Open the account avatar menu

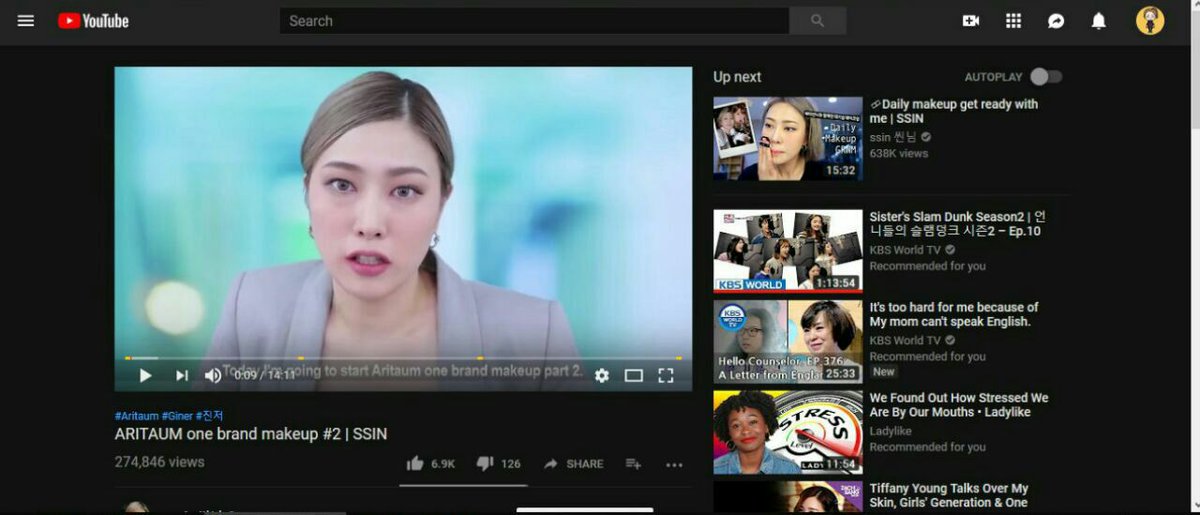tap(1150, 21)
